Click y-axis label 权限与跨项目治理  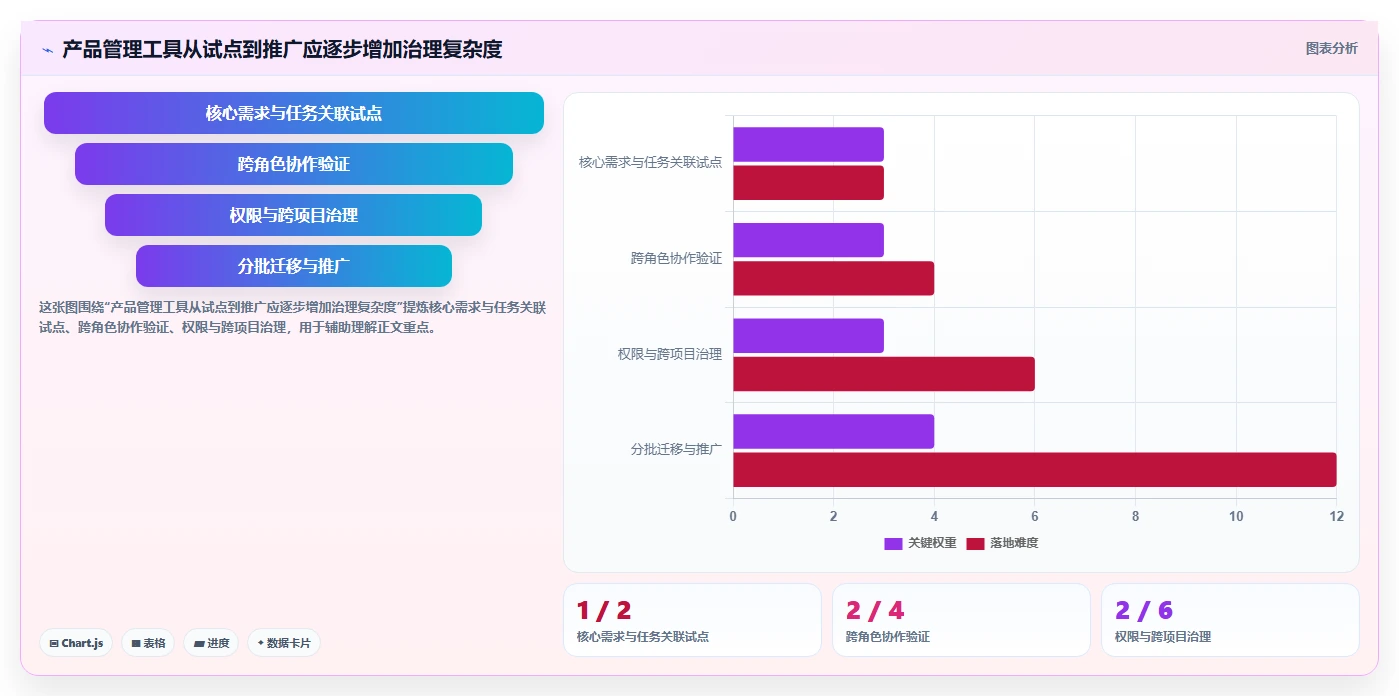point(669,354)
